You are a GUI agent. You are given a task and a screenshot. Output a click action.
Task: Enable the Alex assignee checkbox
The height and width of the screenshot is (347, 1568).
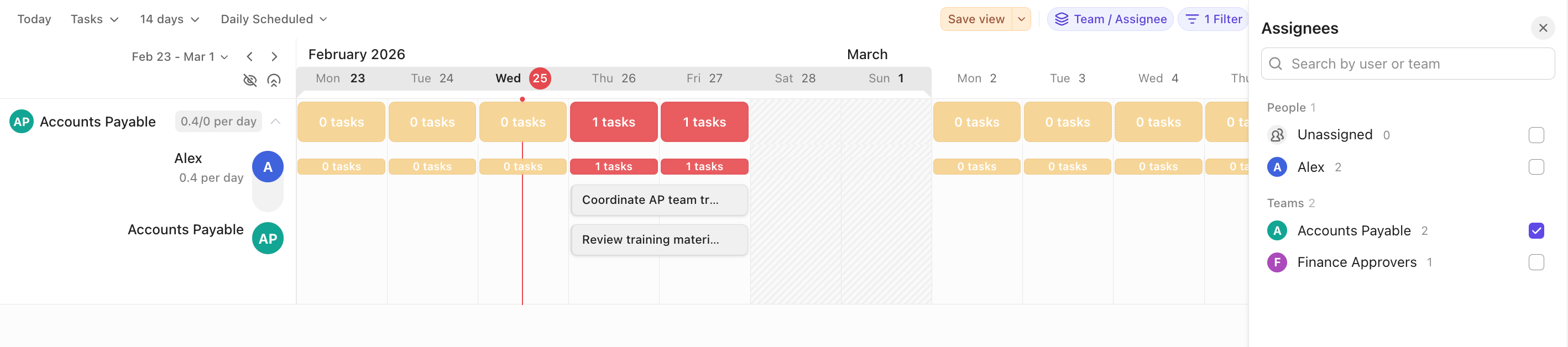1537,167
